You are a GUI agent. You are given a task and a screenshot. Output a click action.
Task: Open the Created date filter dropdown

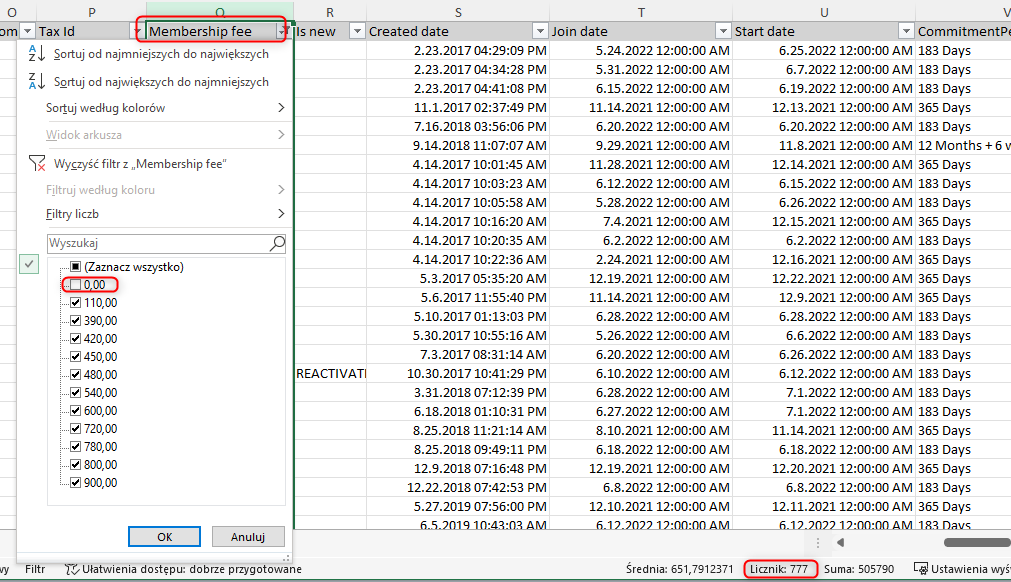(540, 32)
